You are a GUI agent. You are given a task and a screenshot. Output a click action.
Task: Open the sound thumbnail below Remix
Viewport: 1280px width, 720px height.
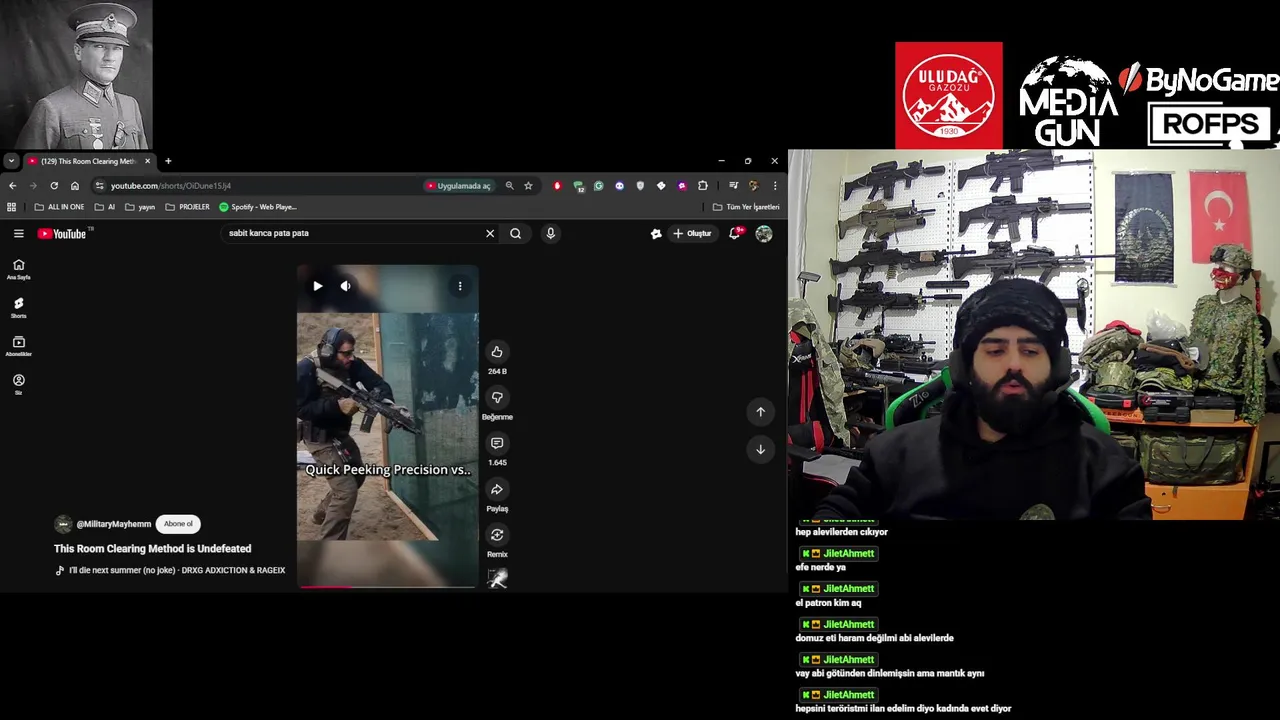pyautogui.click(x=497, y=578)
